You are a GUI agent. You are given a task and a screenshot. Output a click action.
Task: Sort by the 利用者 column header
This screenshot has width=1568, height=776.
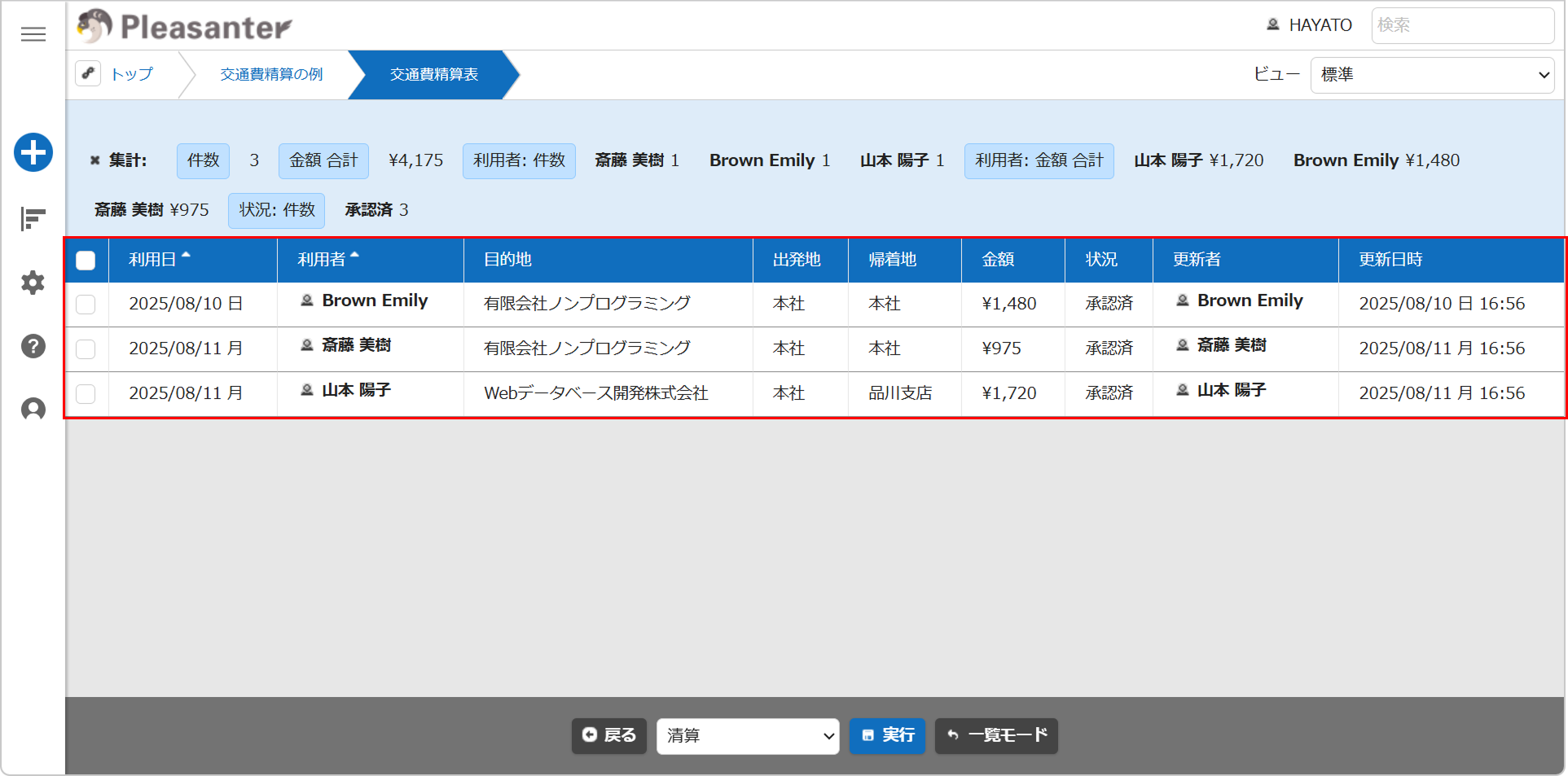tap(370, 260)
